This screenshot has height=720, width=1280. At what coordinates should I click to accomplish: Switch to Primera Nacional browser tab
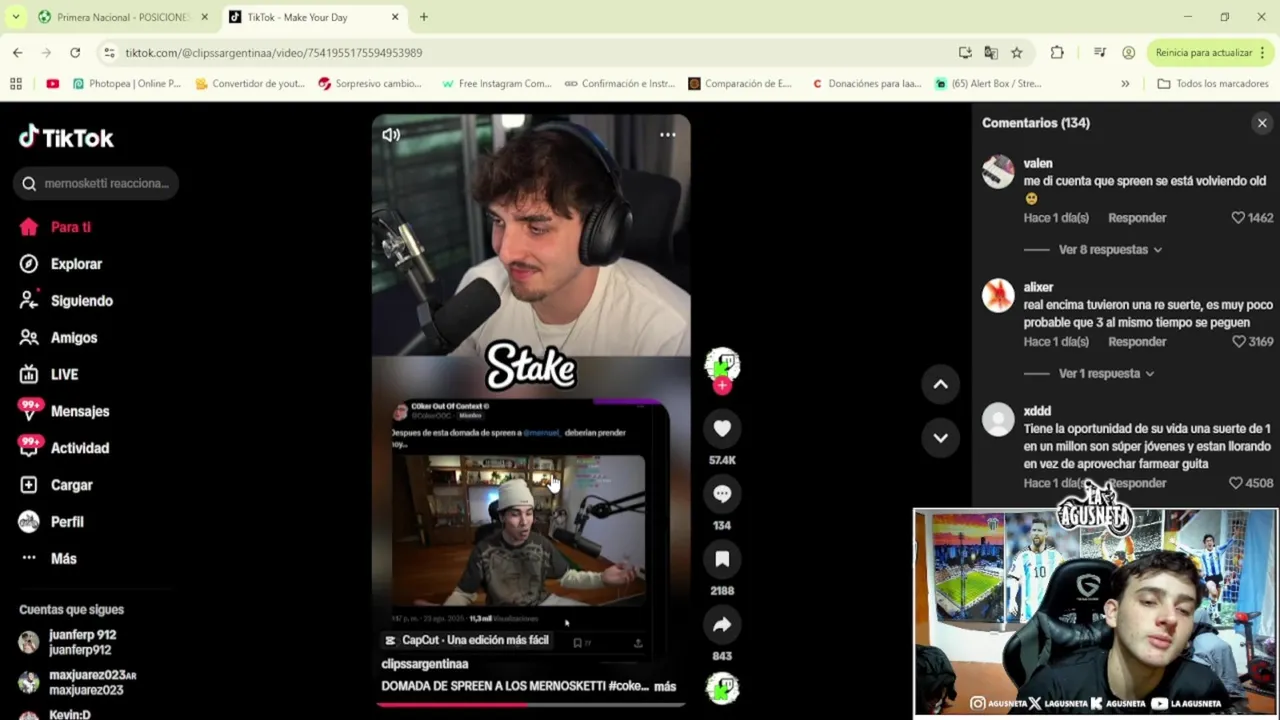point(122,17)
